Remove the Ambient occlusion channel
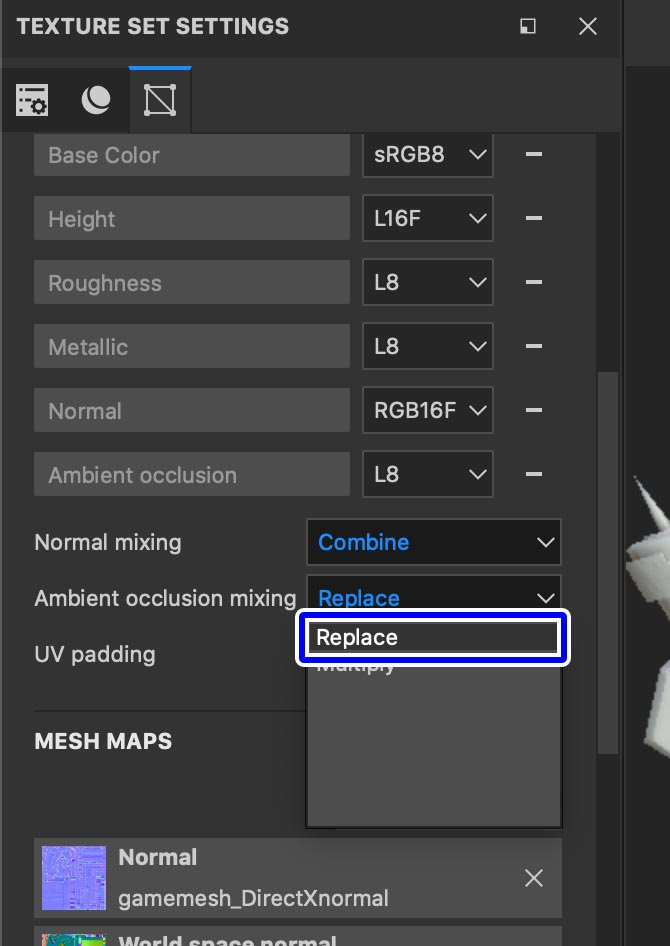This screenshot has height=946, width=670. tap(533, 474)
